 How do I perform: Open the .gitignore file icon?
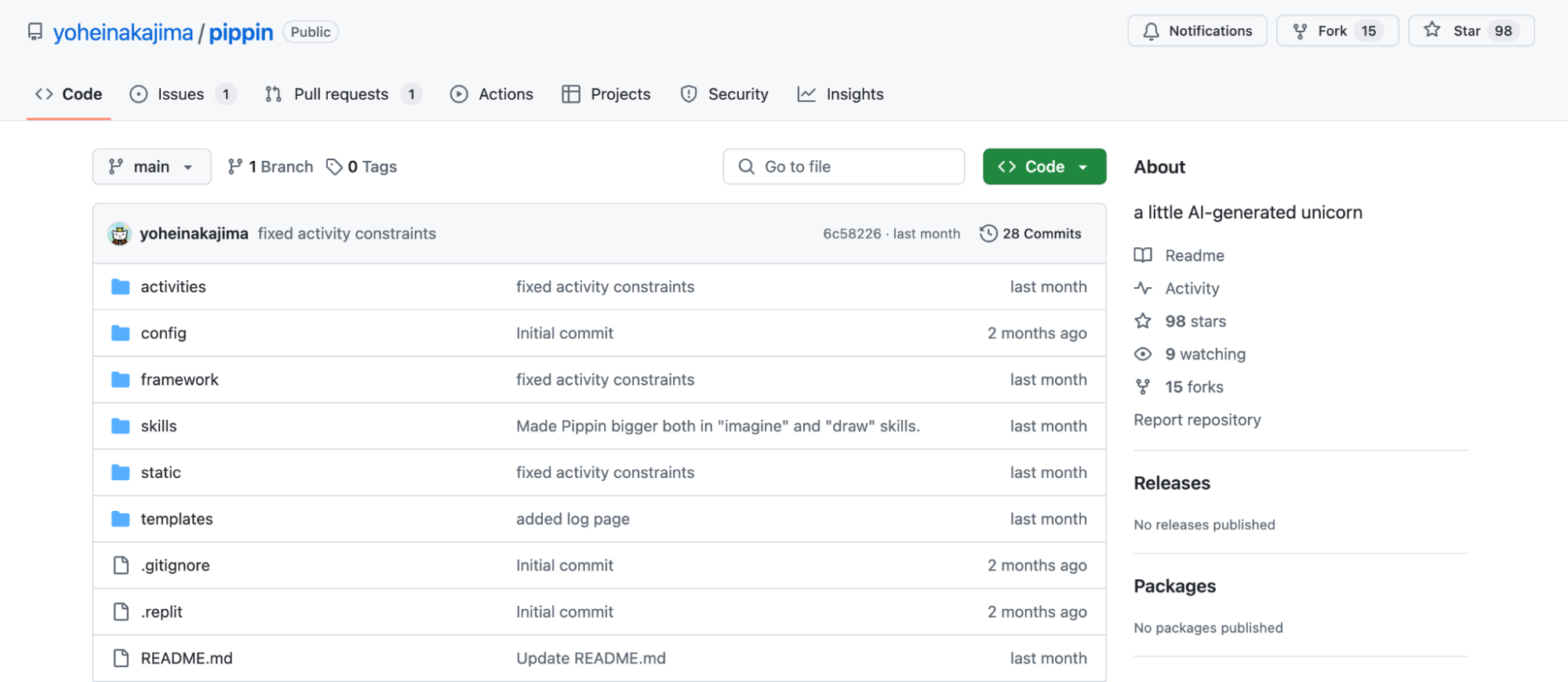(x=121, y=566)
